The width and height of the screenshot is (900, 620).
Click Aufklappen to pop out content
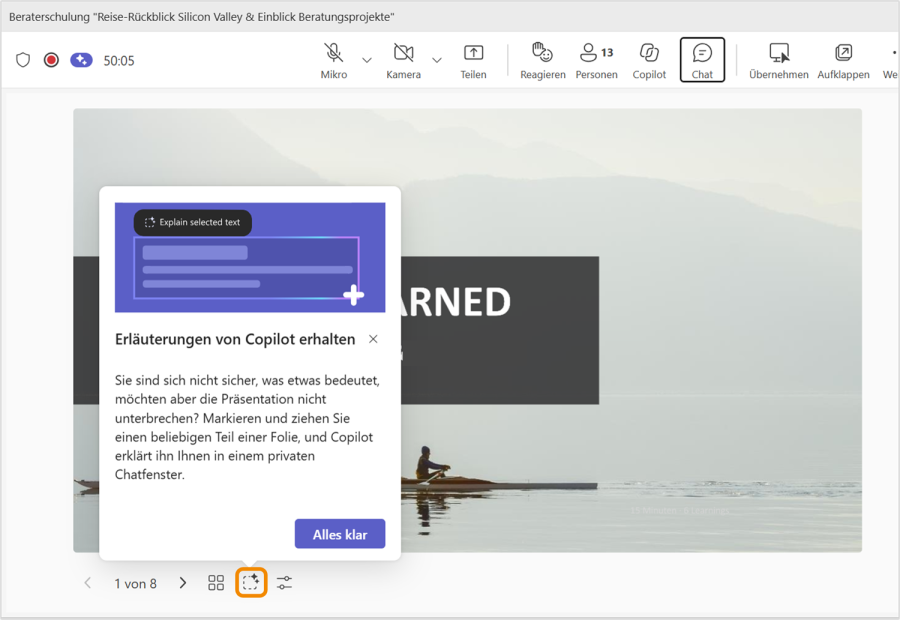(843, 60)
